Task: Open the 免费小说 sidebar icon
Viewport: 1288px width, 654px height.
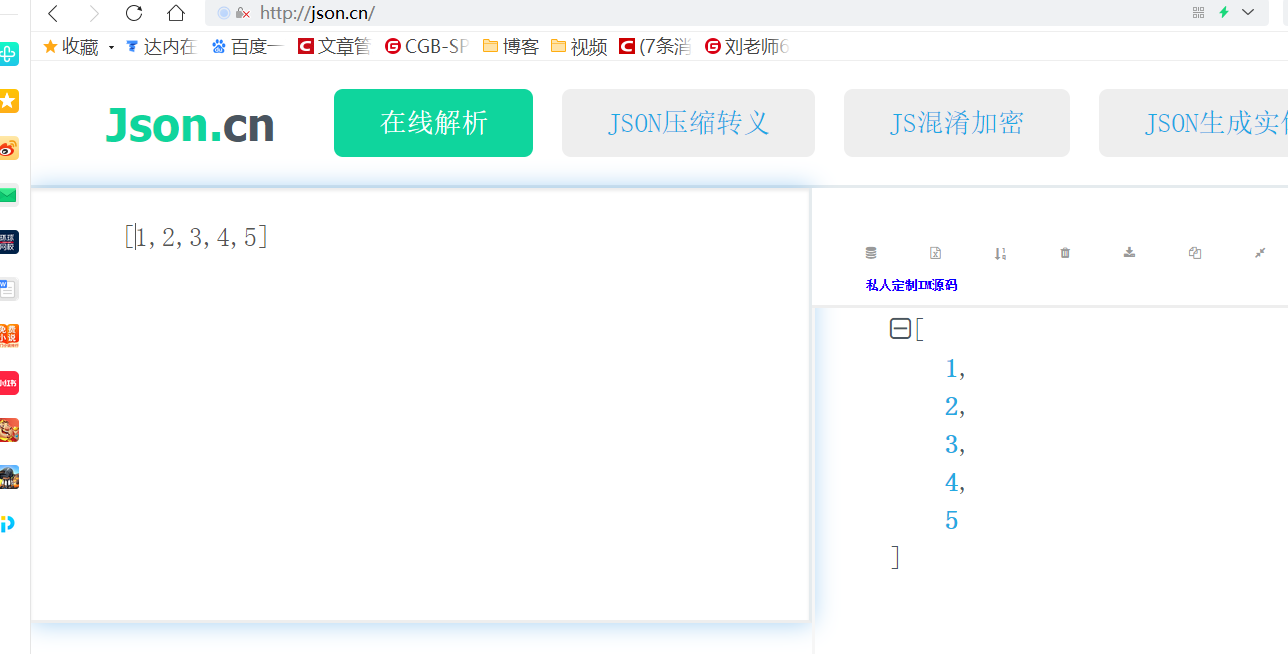Action: (x=8, y=336)
